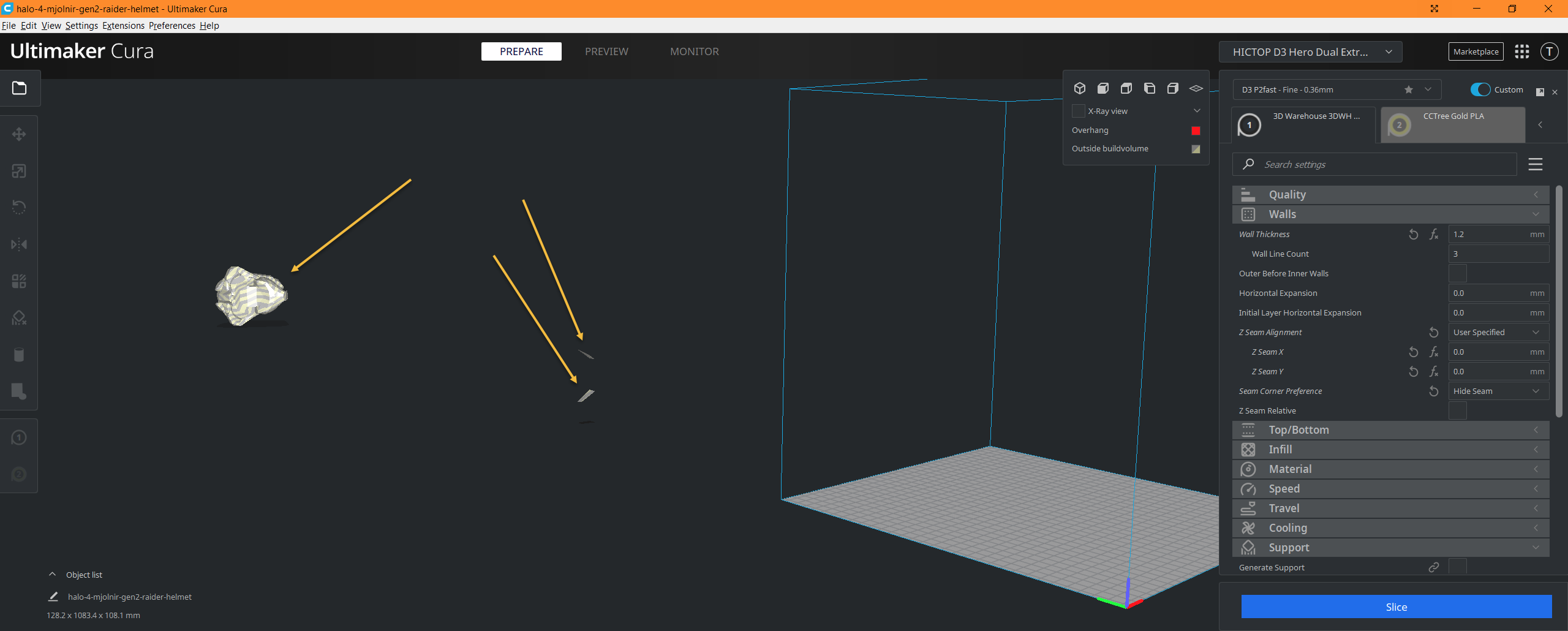Open the Seam Corner Preference dropdown
Screen dimensions: 1568x631
point(1498,391)
